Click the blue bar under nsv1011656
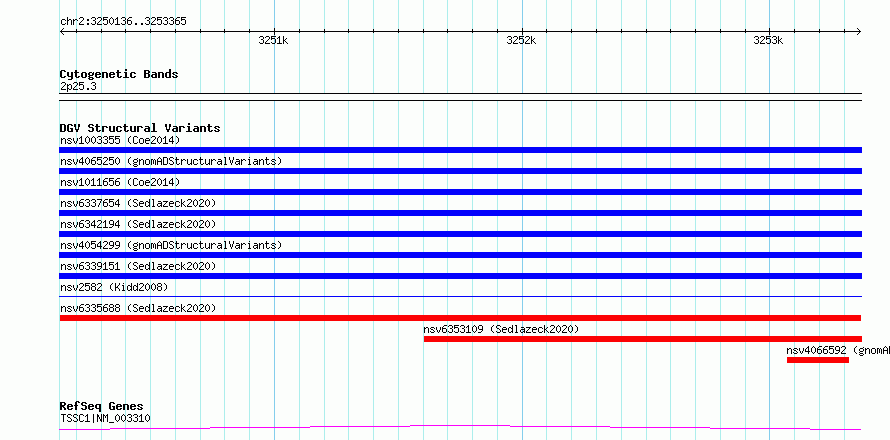 click(460, 192)
